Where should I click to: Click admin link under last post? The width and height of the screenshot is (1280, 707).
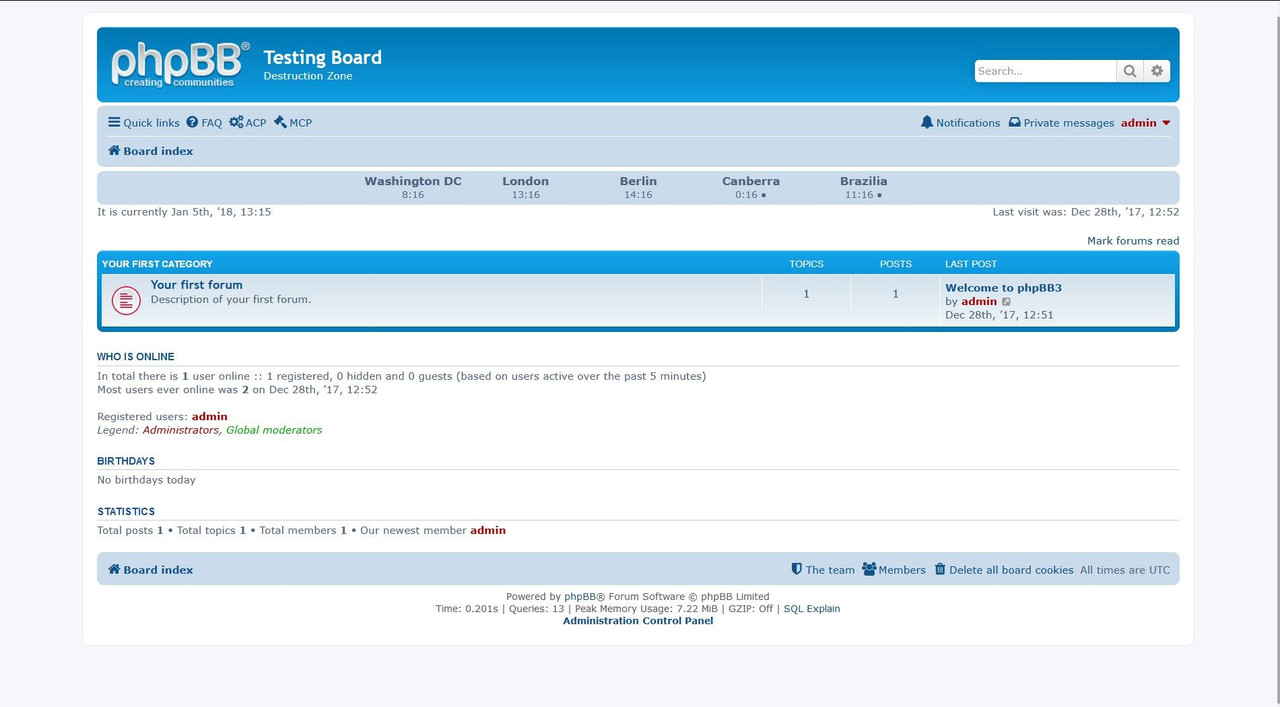click(979, 302)
